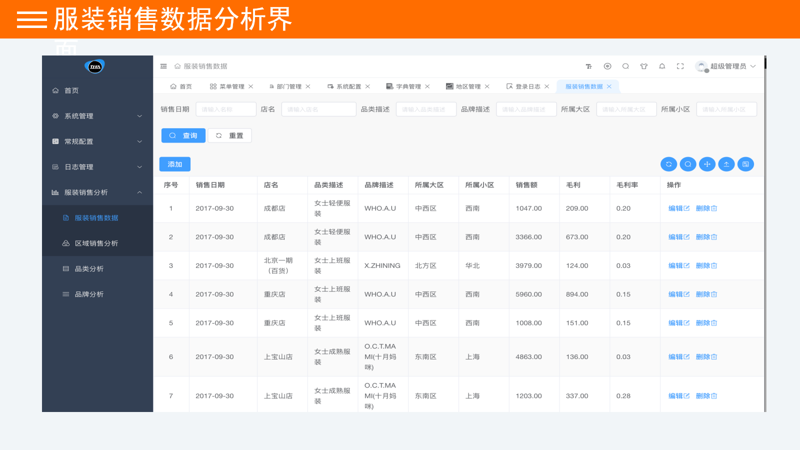Click the round search toggle button above table
This screenshot has height=450, width=800.
[x=688, y=164]
